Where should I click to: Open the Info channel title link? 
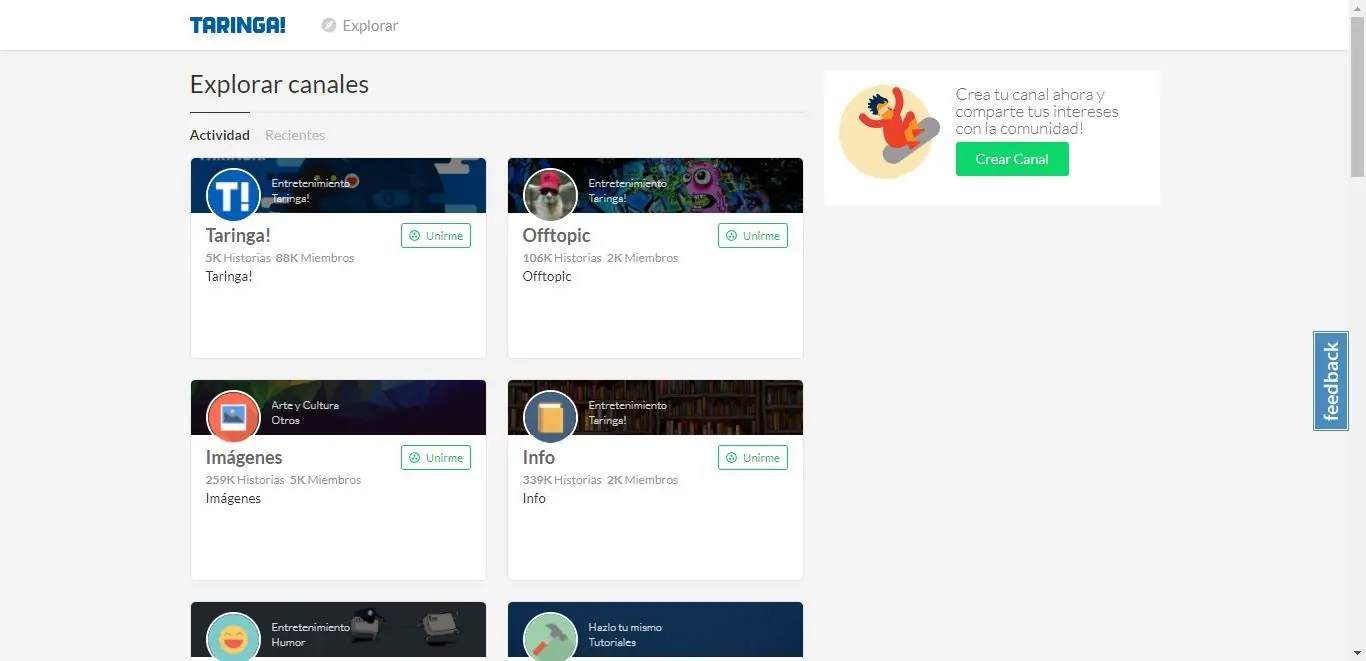coord(538,458)
